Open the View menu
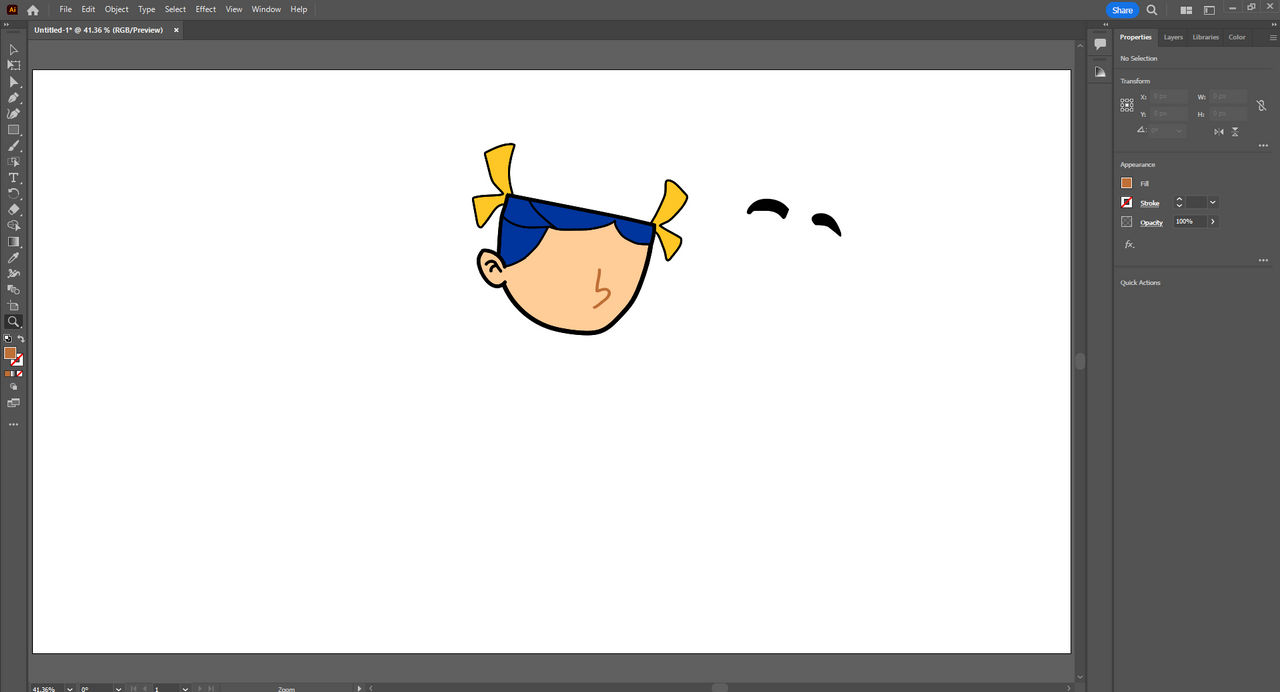This screenshot has width=1280, height=692. pyautogui.click(x=234, y=9)
